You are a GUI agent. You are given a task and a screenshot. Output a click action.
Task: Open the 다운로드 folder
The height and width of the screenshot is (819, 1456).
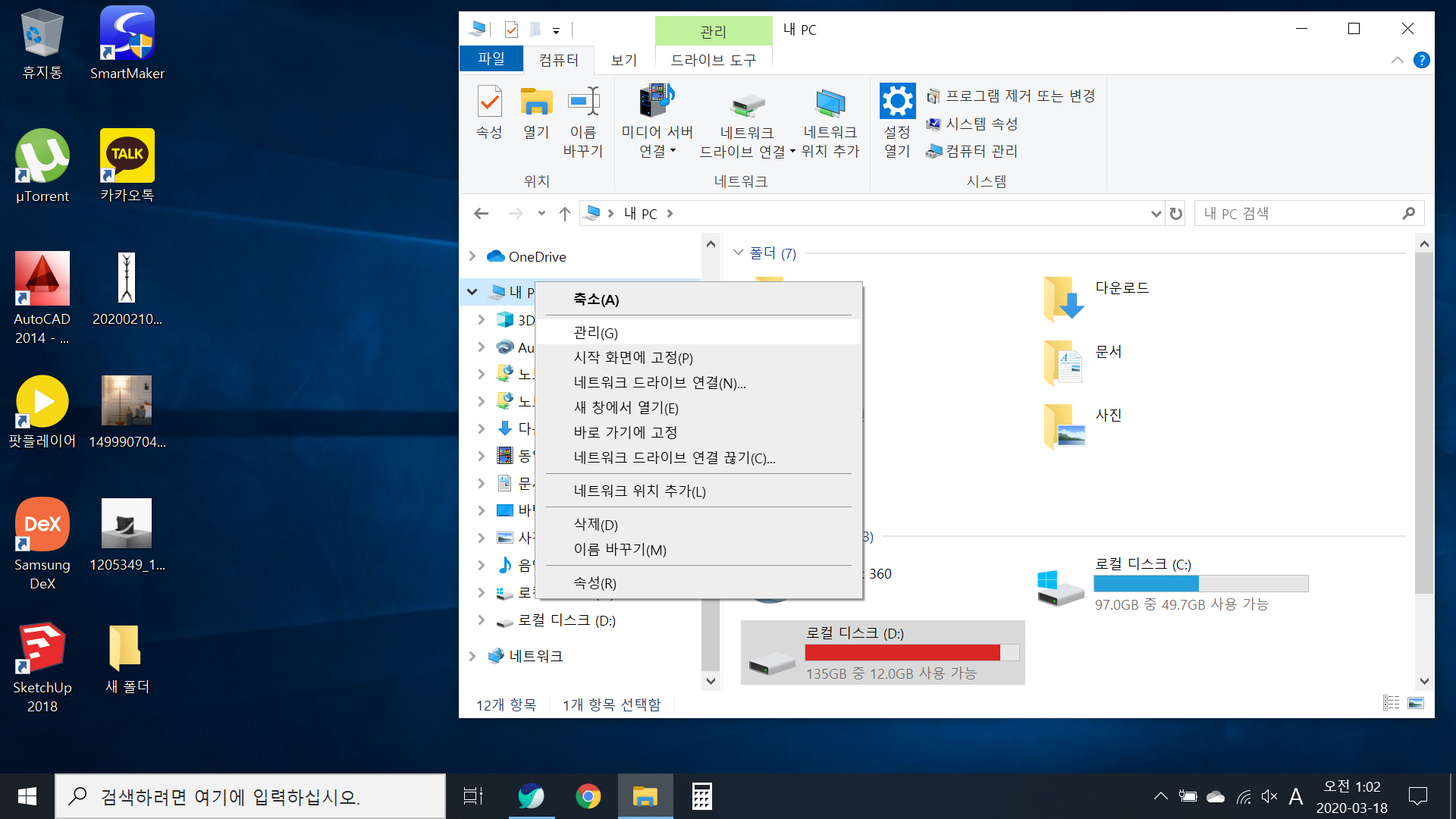click(1097, 299)
